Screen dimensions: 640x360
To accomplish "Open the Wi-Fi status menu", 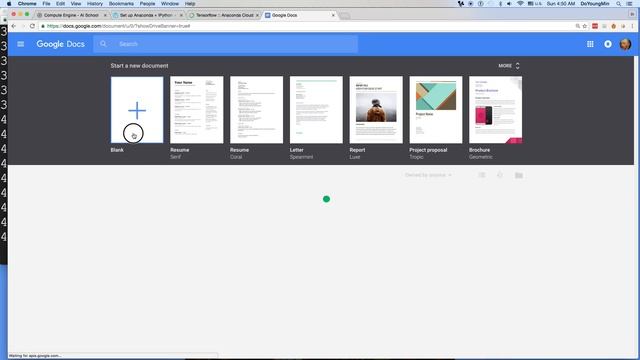I will [x=520, y=4].
